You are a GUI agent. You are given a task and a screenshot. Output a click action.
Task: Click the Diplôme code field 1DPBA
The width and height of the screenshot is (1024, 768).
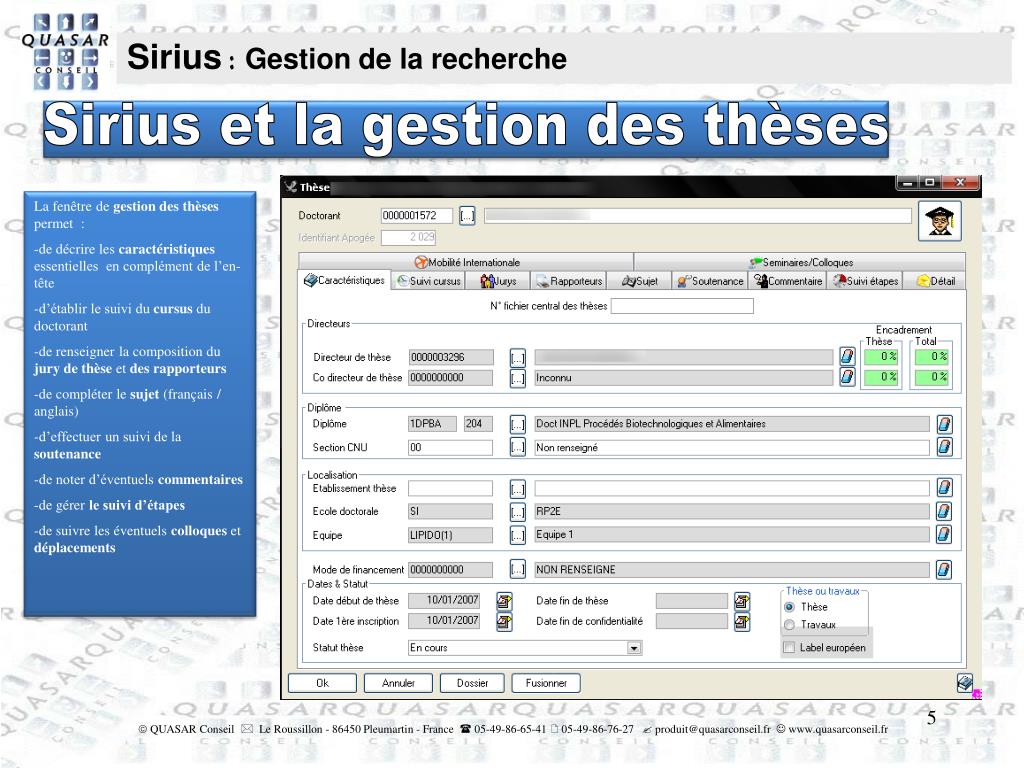coord(433,424)
